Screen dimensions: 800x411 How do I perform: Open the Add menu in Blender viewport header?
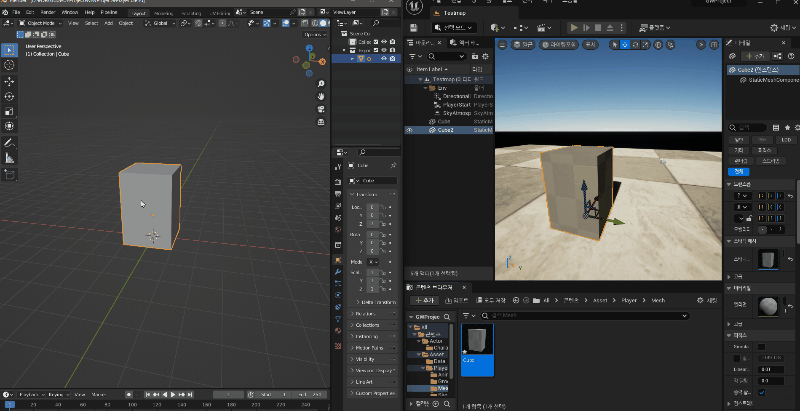tap(109, 23)
